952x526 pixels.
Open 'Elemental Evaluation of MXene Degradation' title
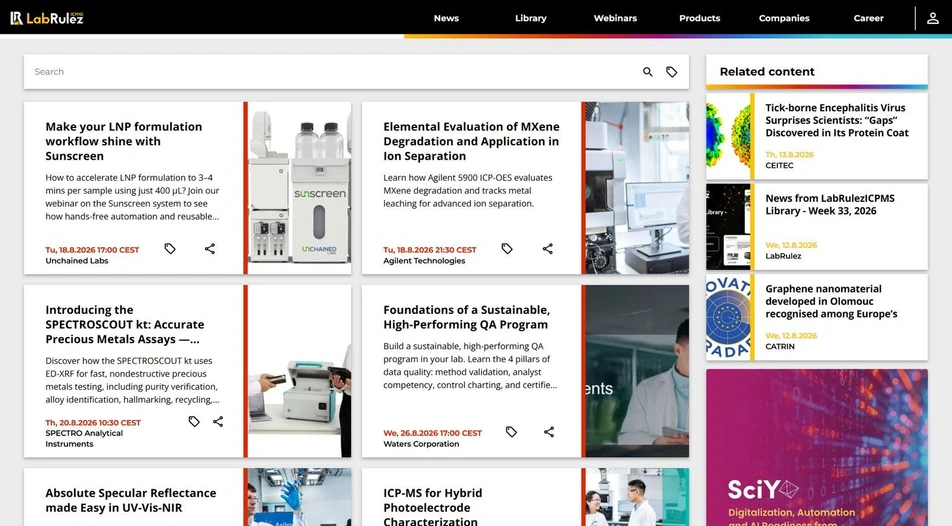tap(471, 142)
